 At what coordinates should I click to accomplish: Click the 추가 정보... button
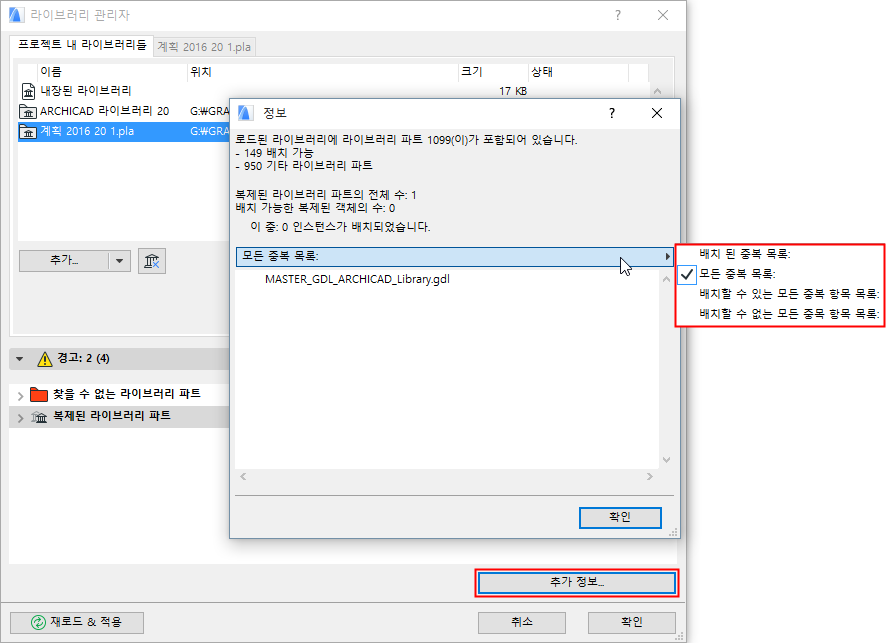[x=576, y=582]
